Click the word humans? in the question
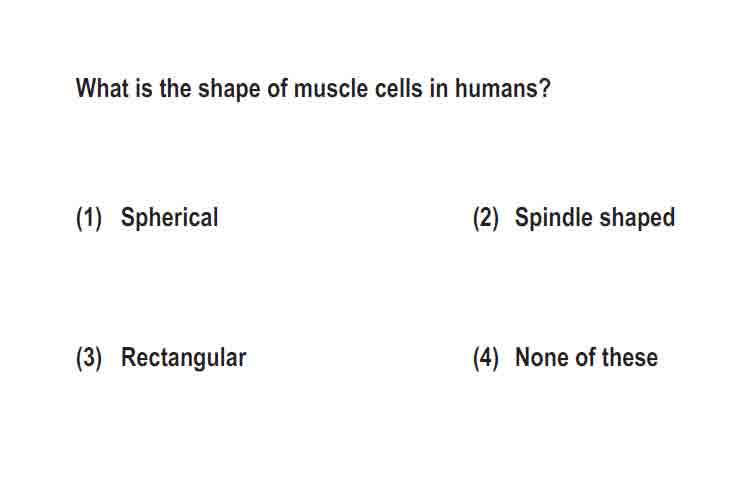 click(x=503, y=89)
